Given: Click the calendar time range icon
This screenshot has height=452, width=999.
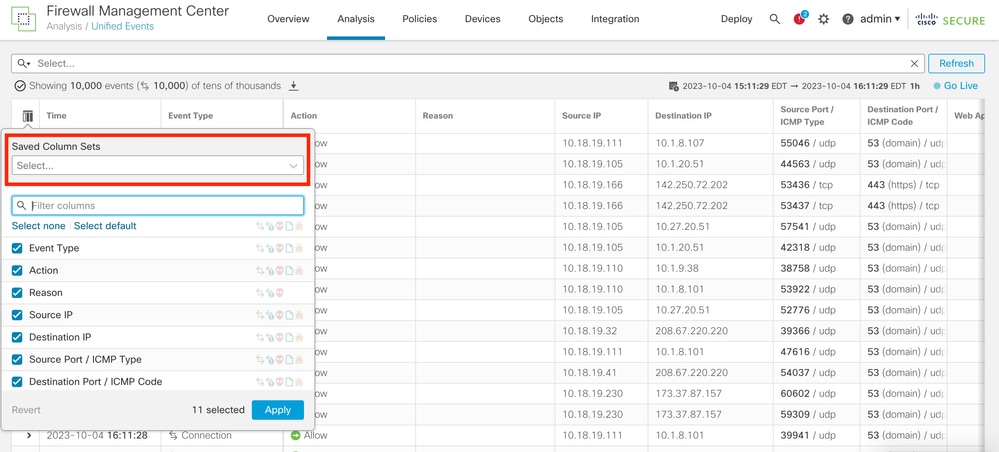Looking at the screenshot, I should (673, 86).
